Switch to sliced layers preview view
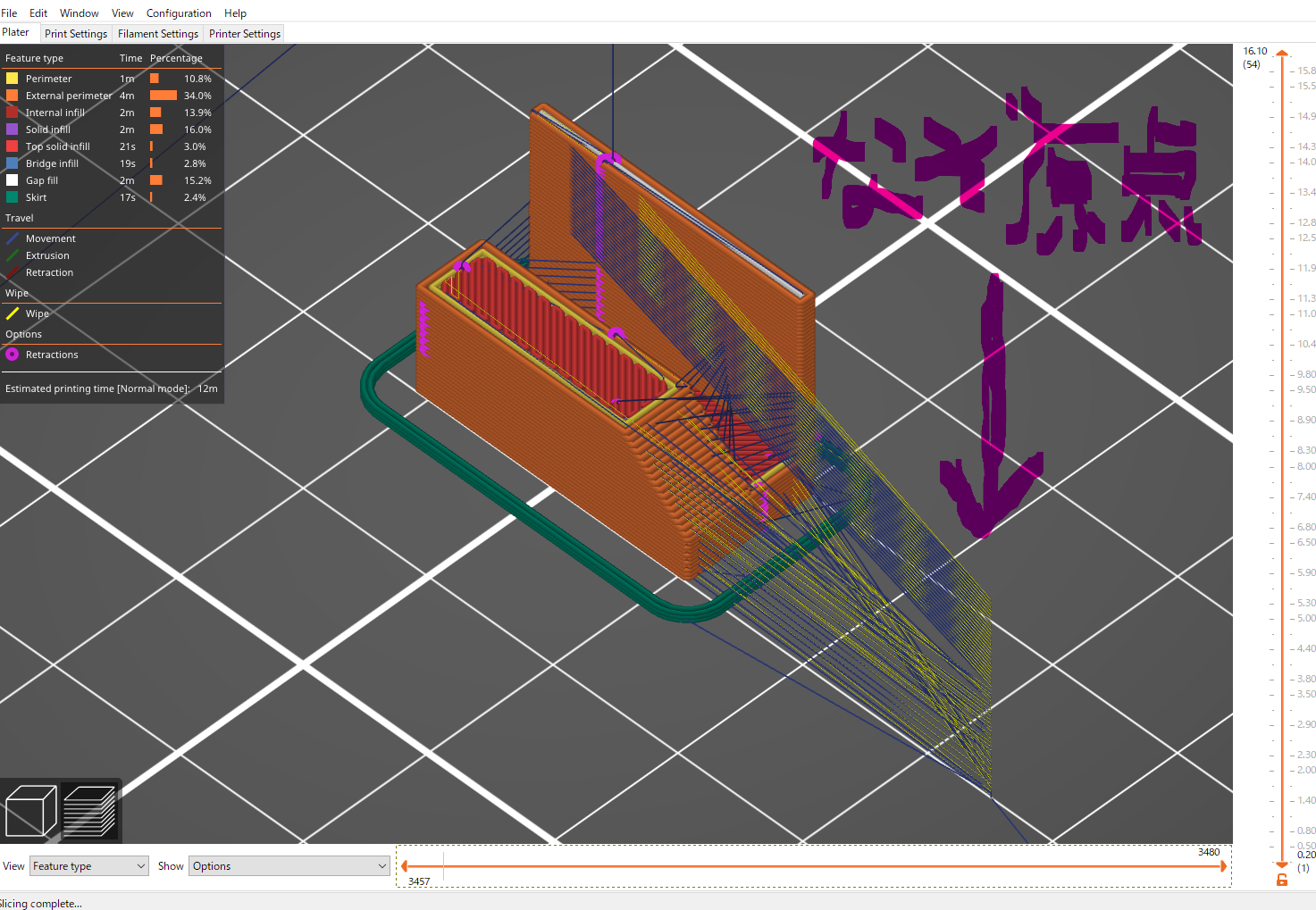The width and height of the screenshot is (1316, 910). pyautogui.click(x=89, y=811)
